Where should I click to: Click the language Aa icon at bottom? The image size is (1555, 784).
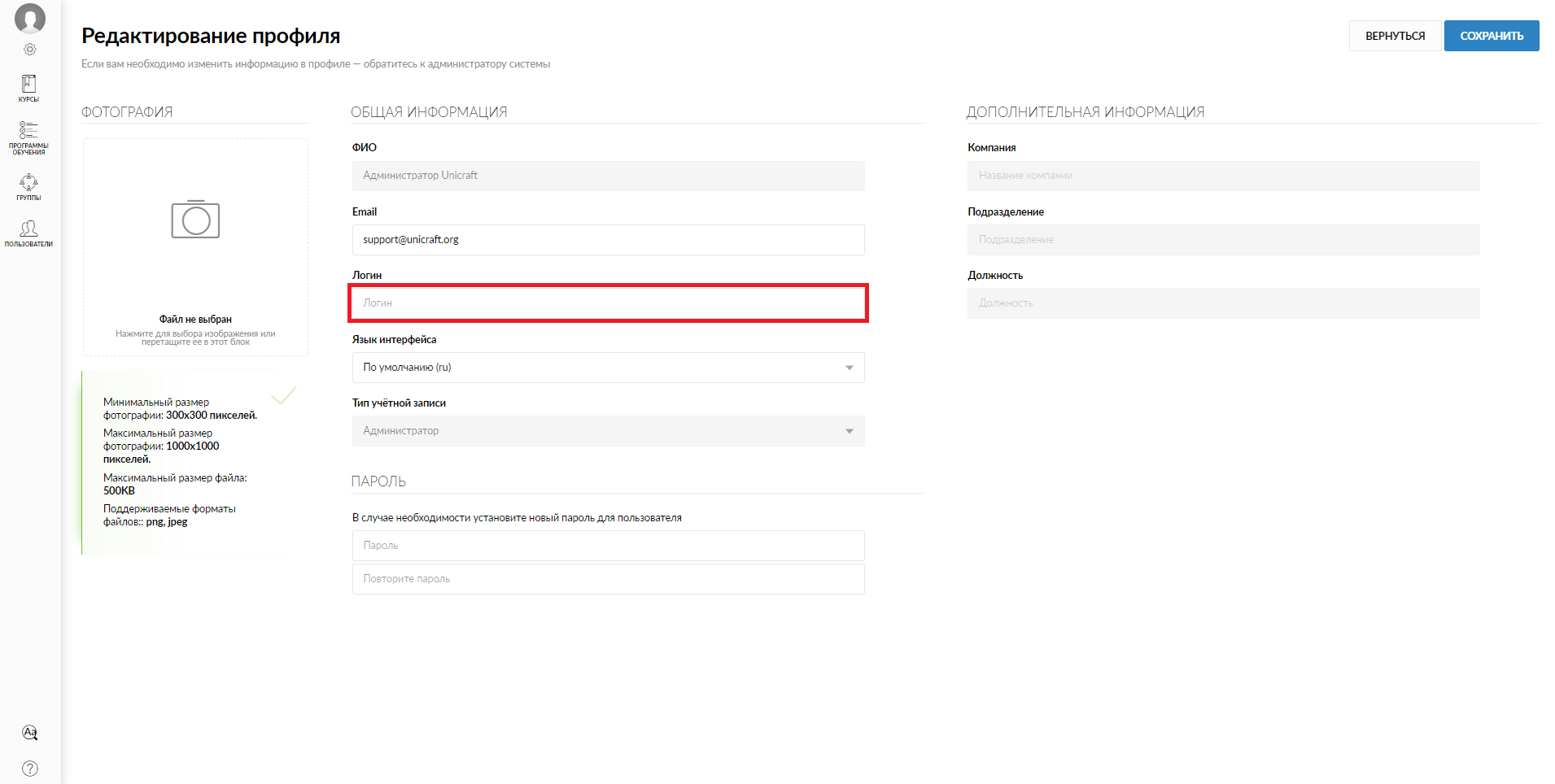click(x=30, y=733)
